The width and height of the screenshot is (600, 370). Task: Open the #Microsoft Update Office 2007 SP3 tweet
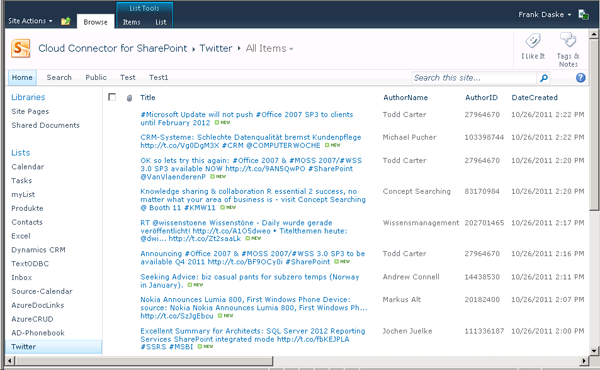point(246,118)
